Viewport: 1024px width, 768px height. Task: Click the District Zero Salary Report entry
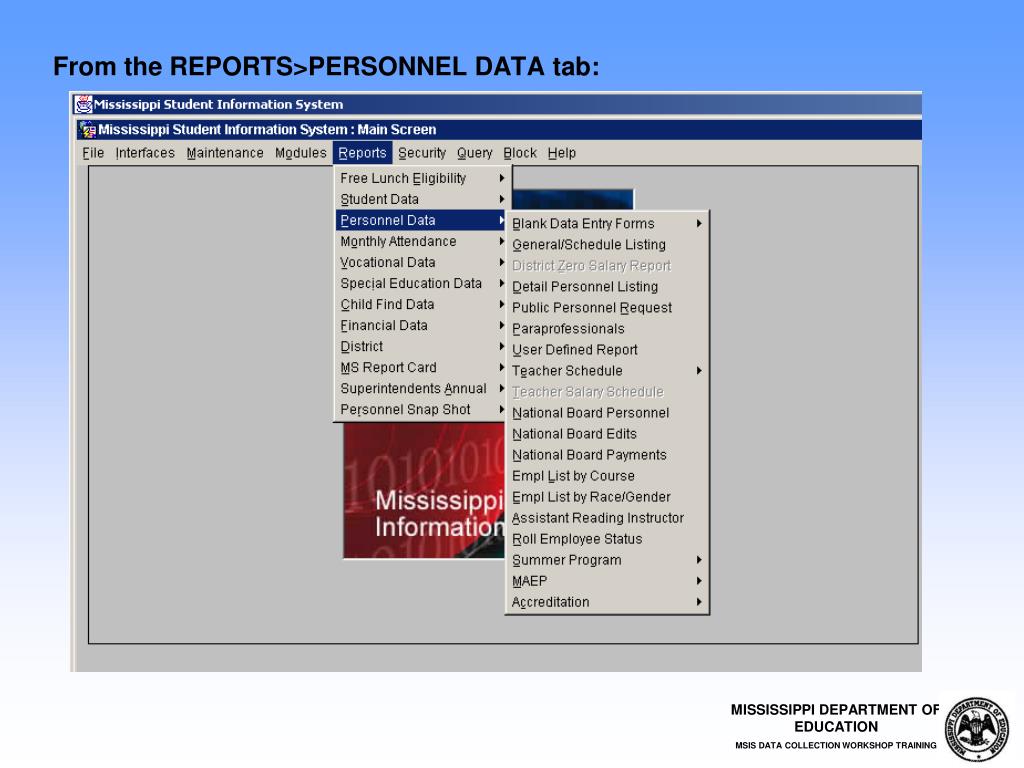click(607, 266)
